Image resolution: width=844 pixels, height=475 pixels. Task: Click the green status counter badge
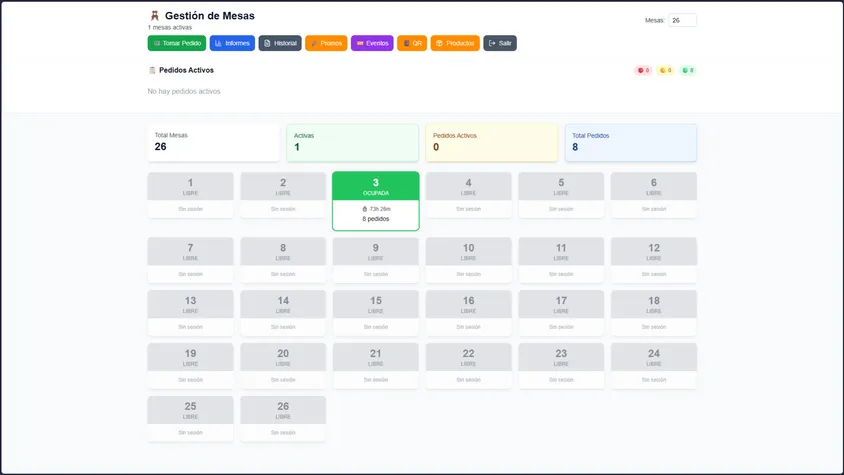tap(687, 70)
